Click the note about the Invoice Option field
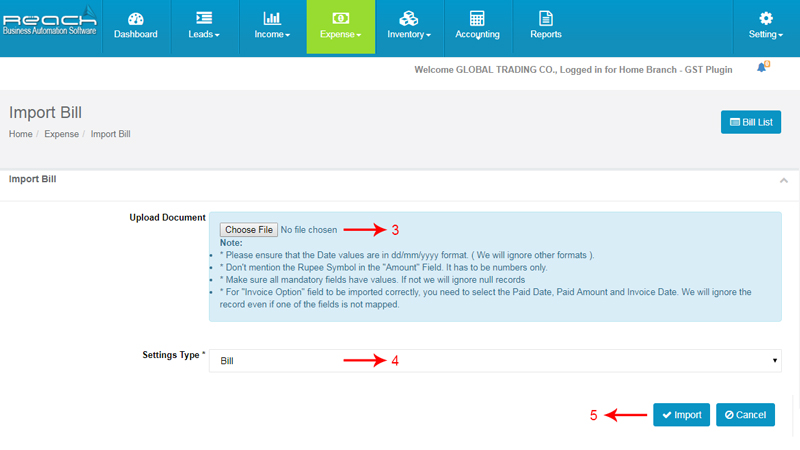The width and height of the screenshot is (800, 450). point(486,298)
